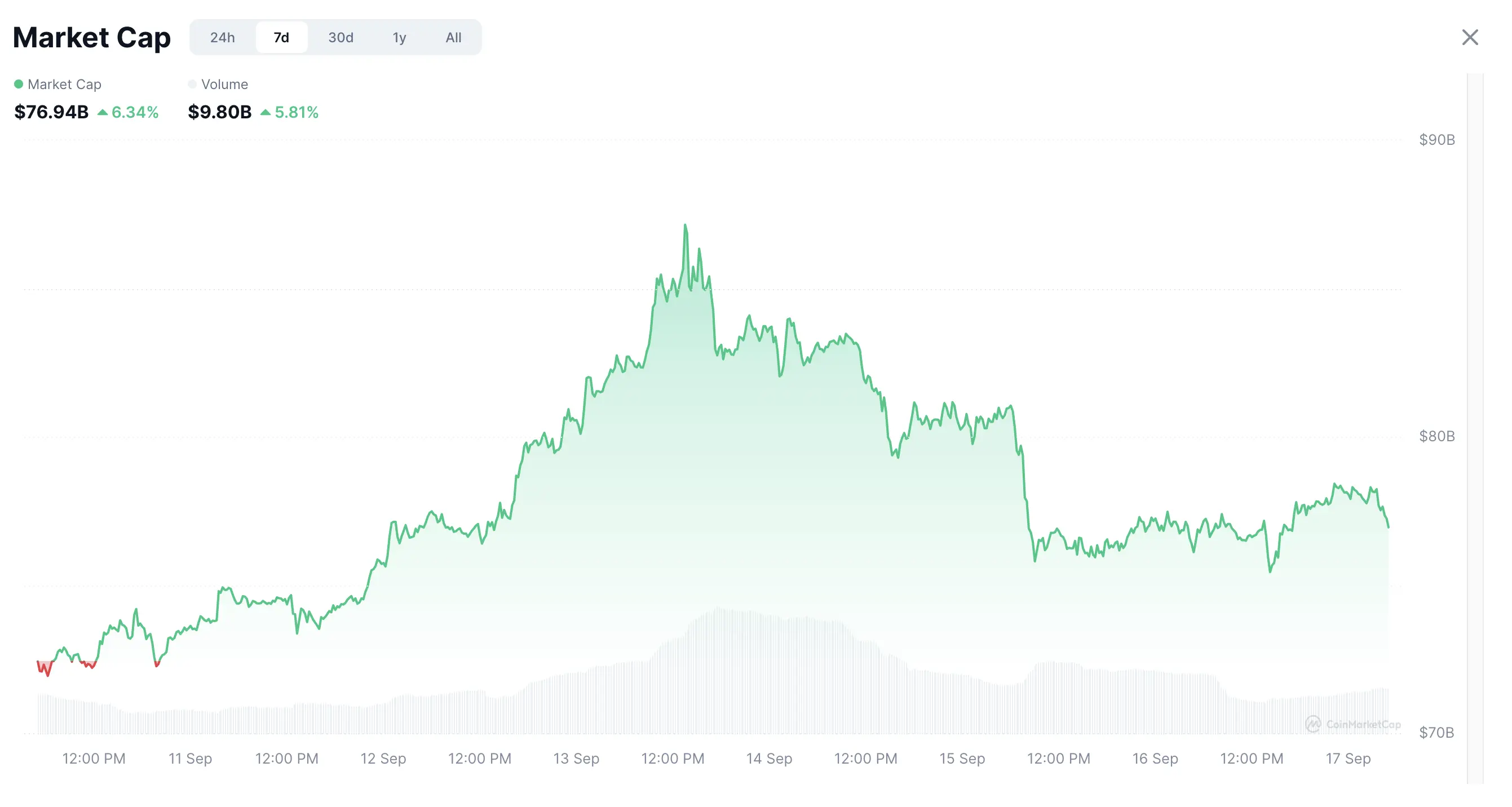Image resolution: width=1512 pixels, height=807 pixels.
Task: Select the 1y tab
Action: (x=399, y=37)
